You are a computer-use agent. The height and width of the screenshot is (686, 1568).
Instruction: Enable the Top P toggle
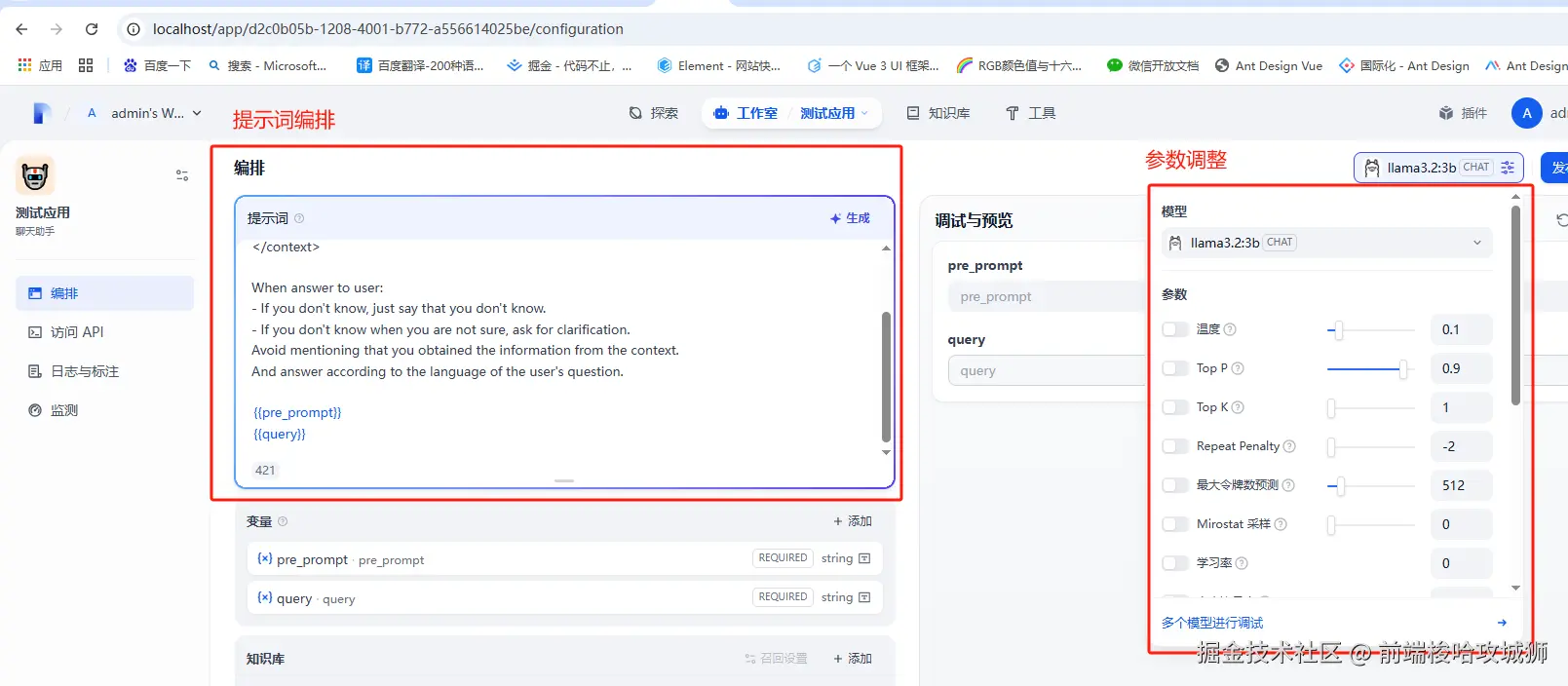(x=1175, y=368)
